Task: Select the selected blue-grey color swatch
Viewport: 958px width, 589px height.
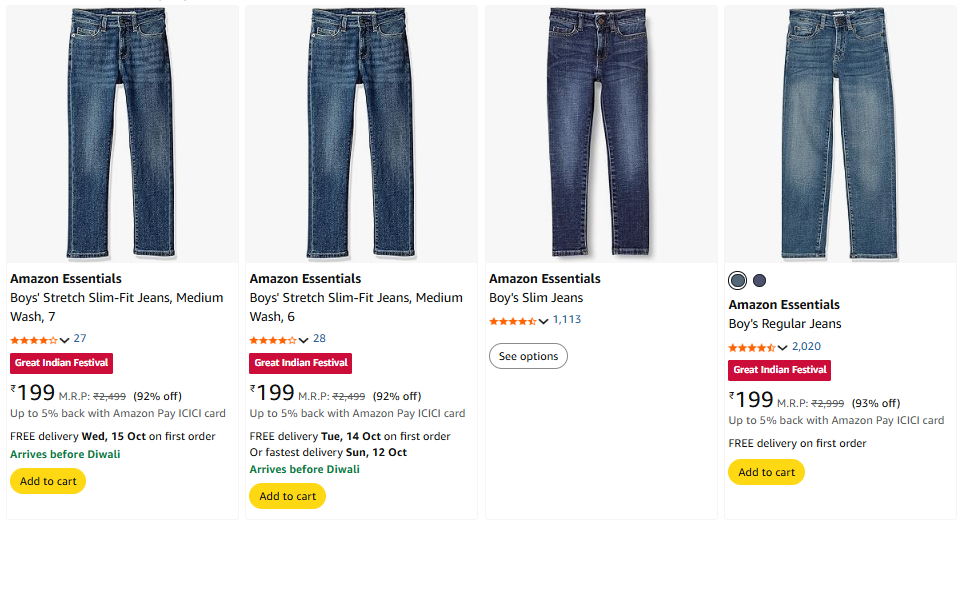Action: (738, 280)
